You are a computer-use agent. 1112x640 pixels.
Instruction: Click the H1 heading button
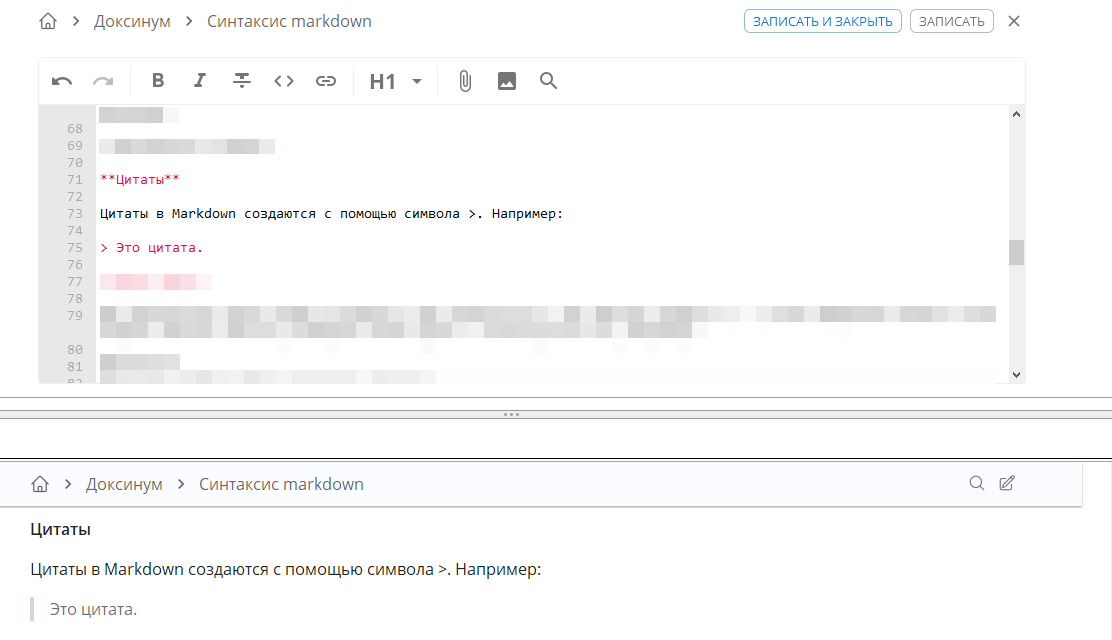point(383,82)
